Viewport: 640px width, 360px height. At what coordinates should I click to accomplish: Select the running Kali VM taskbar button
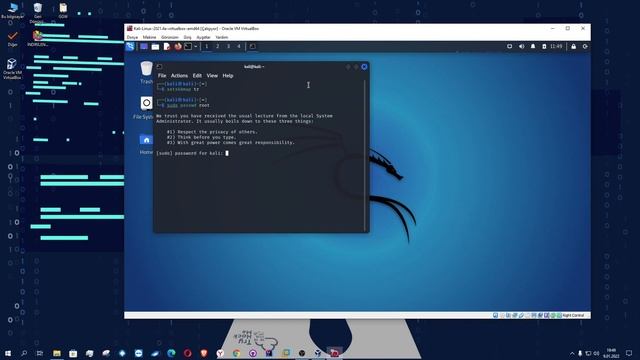point(334,353)
